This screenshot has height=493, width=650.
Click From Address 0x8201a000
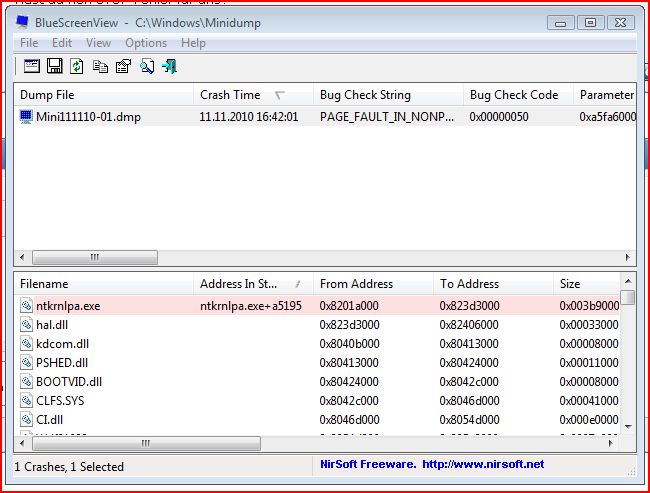[x=349, y=306]
